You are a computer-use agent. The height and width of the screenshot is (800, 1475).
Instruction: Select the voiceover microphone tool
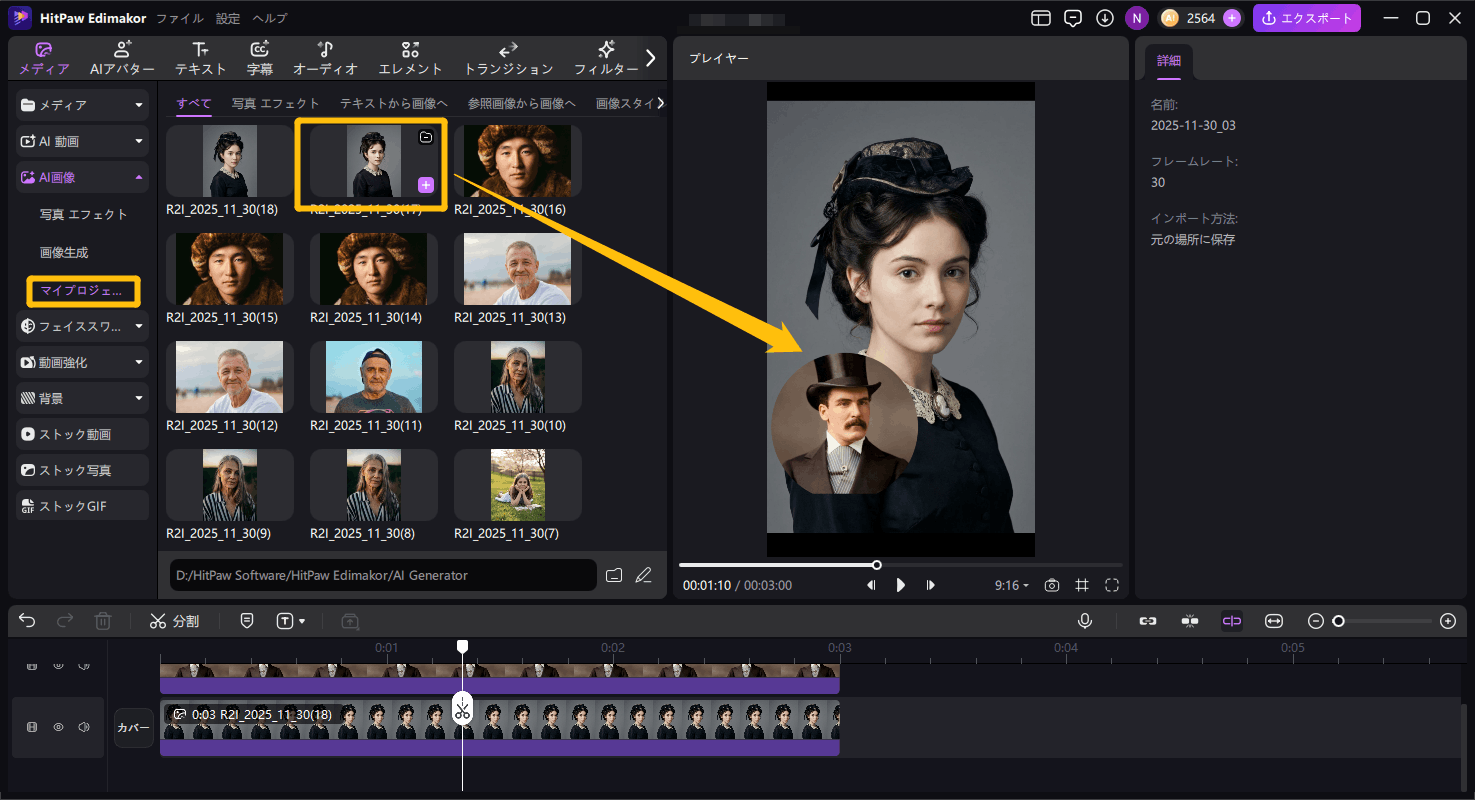pos(1085,620)
